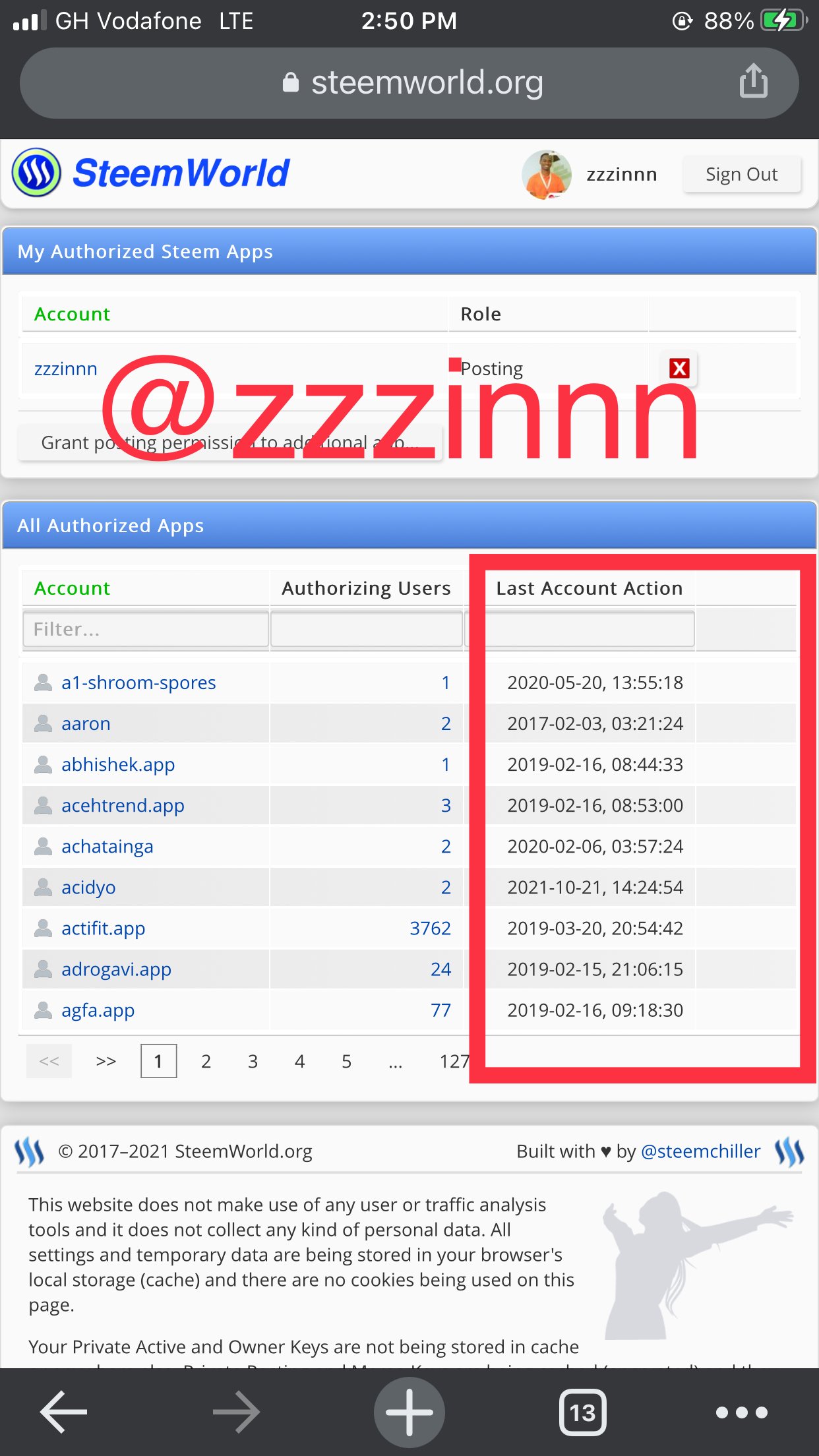This screenshot has width=819, height=1456.
Task: Open adrogavi.app account link
Action: (116, 969)
